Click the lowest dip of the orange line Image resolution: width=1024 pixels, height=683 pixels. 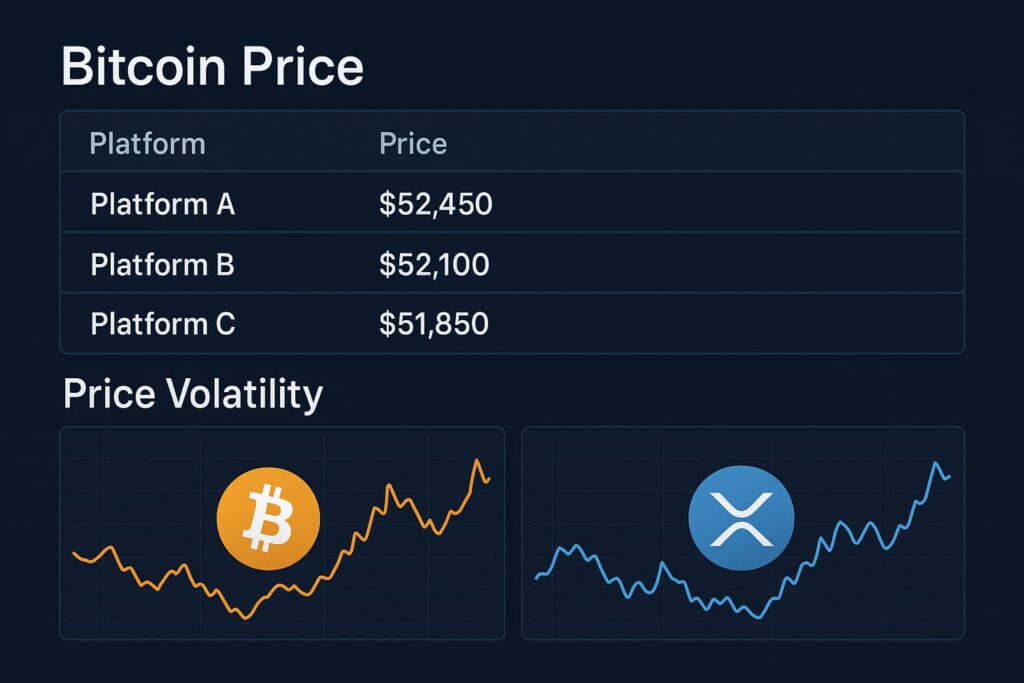click(x=243, y=617)
